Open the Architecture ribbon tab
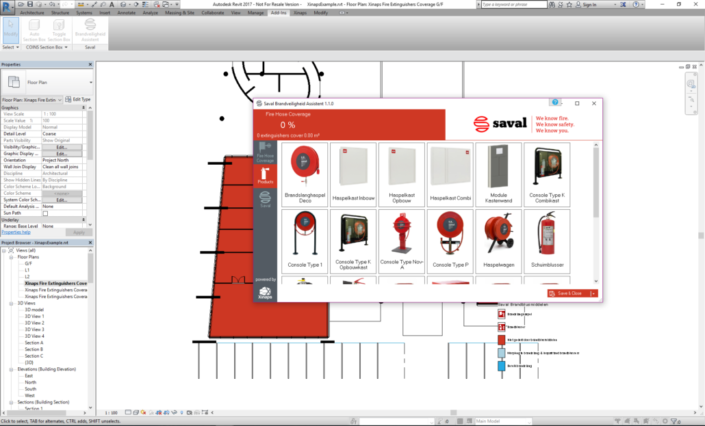The image size is (705, 426). click(x=32, y=13)
